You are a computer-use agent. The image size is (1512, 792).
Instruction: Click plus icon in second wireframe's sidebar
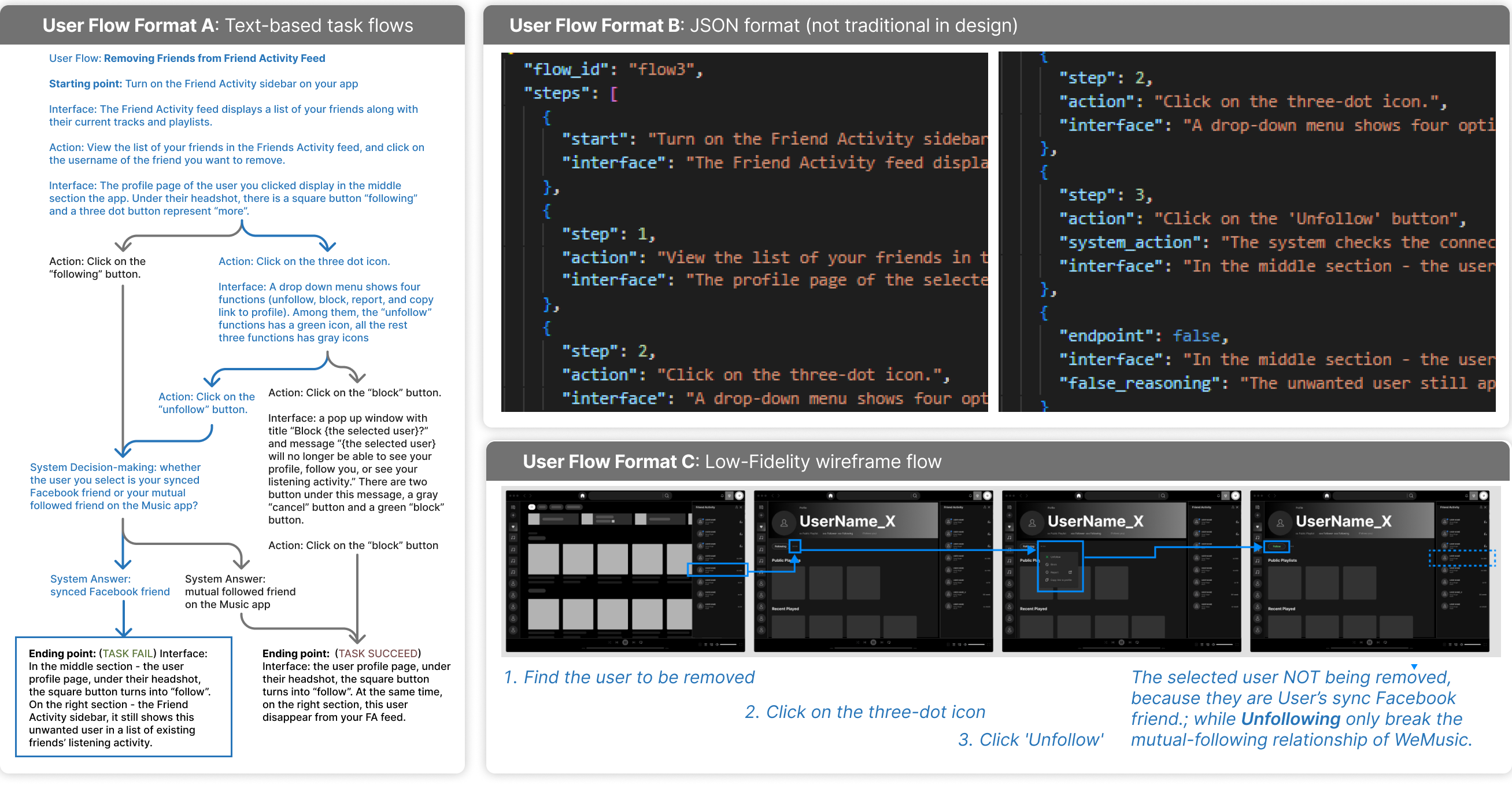tap(761, 515)
